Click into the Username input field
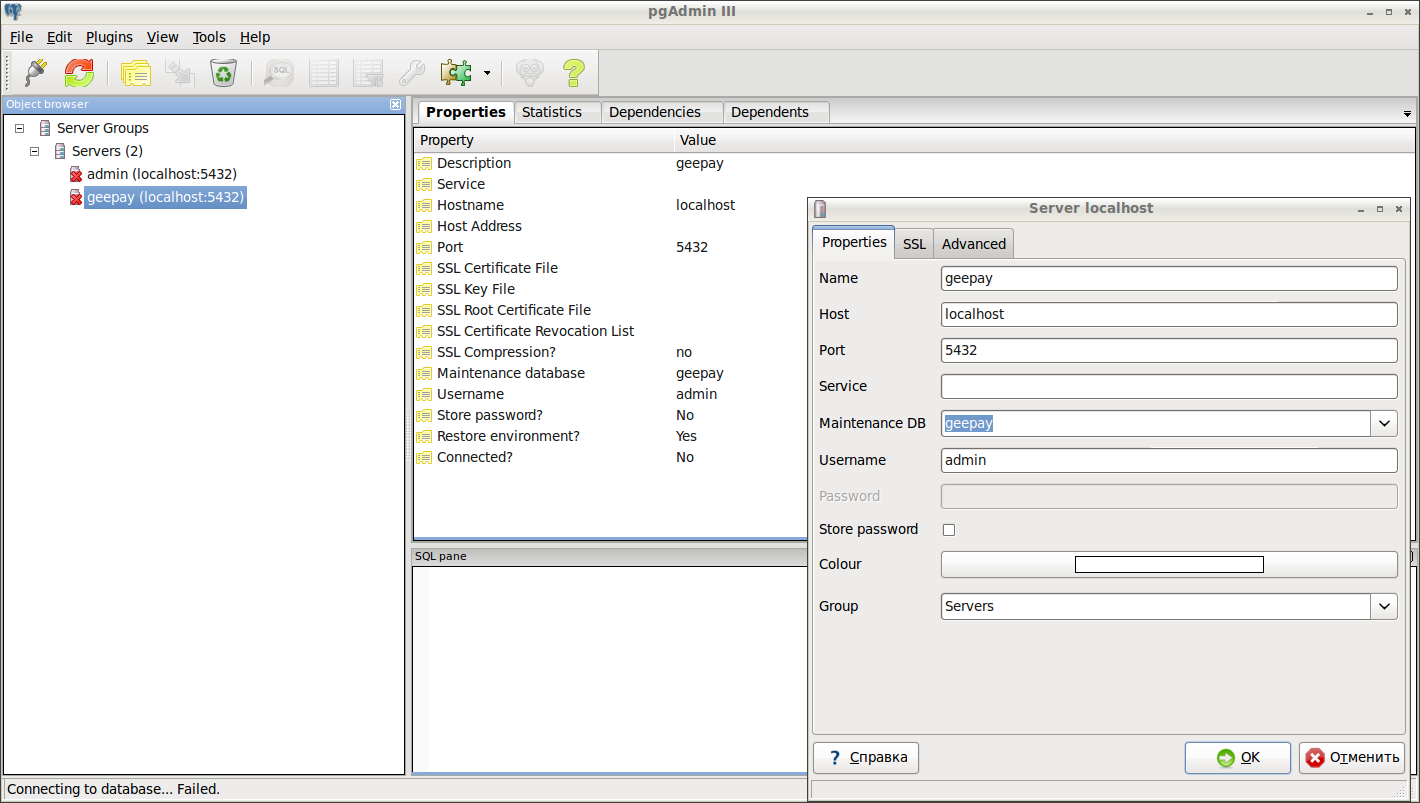This screenshot has height=803, width=1420. [x=1168, y=460]
